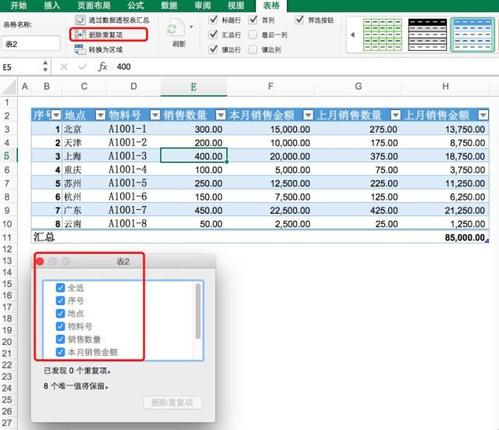Open the 销售数量 column filter dropdown

(x=221, y=115)
